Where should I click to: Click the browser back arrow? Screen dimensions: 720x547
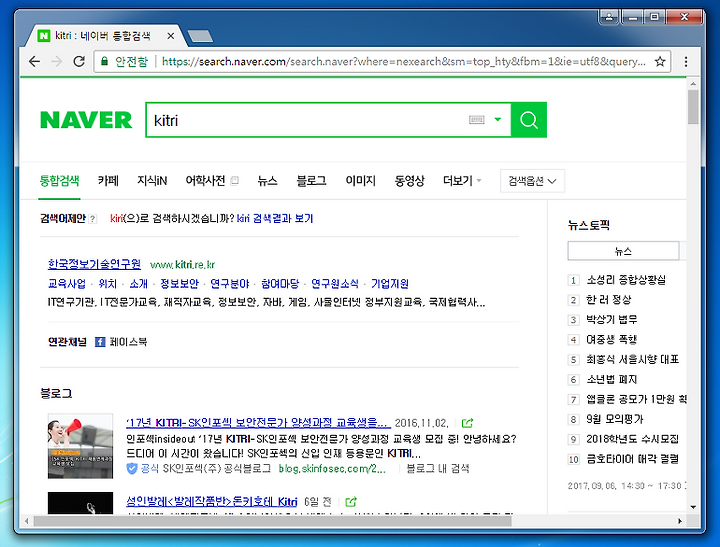tap(34, 61)
